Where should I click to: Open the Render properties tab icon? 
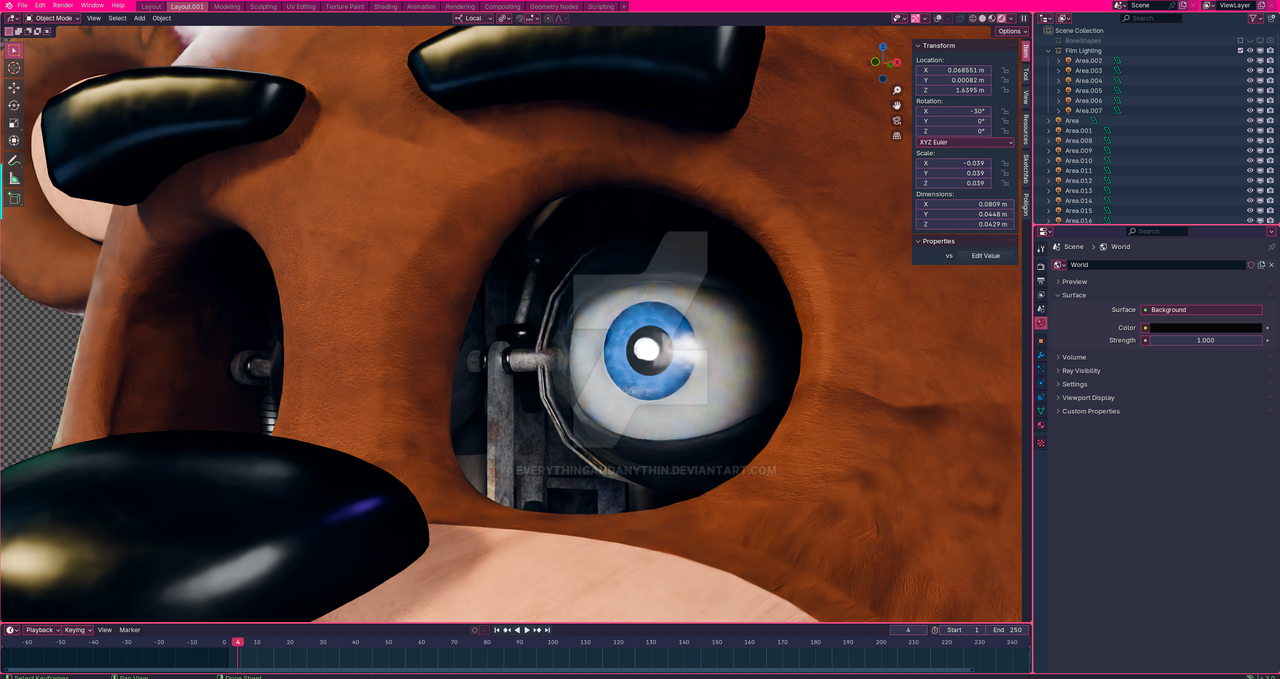(1041, 267)
